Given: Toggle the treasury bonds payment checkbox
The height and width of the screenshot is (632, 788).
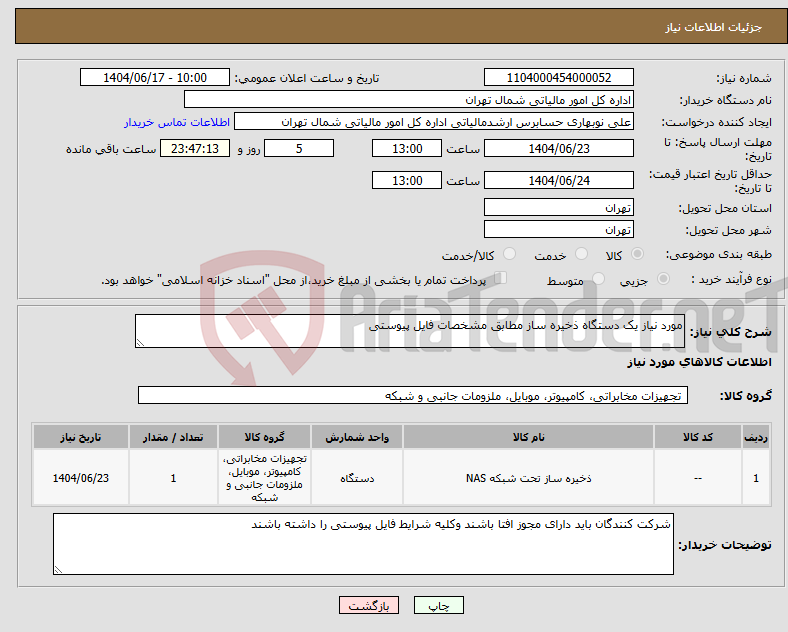Looking at the screenshot, I should click(x=501, y=278).
